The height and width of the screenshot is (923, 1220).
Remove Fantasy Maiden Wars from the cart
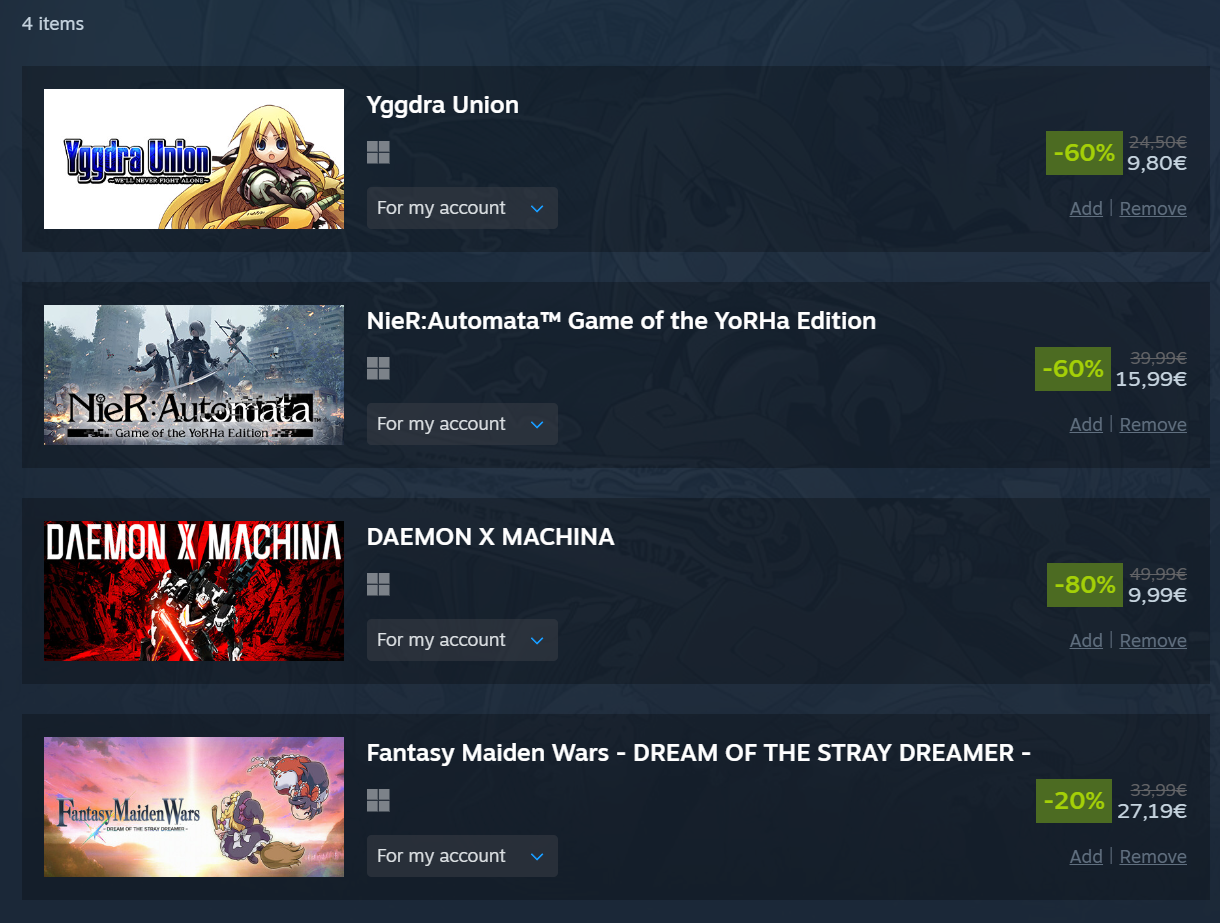tap(1153, 856)
